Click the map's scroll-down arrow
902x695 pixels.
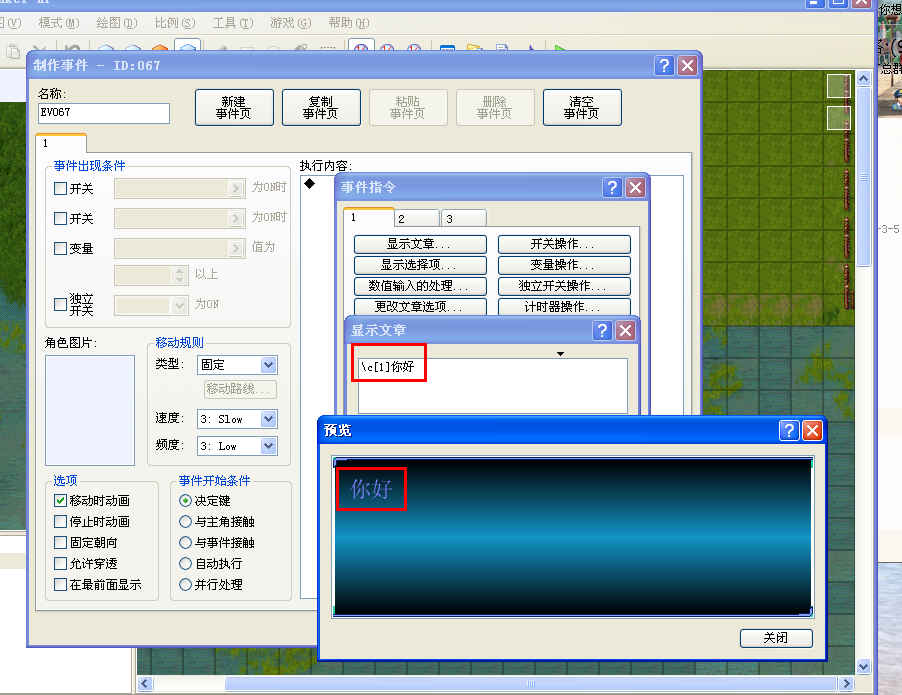point(863,666)
